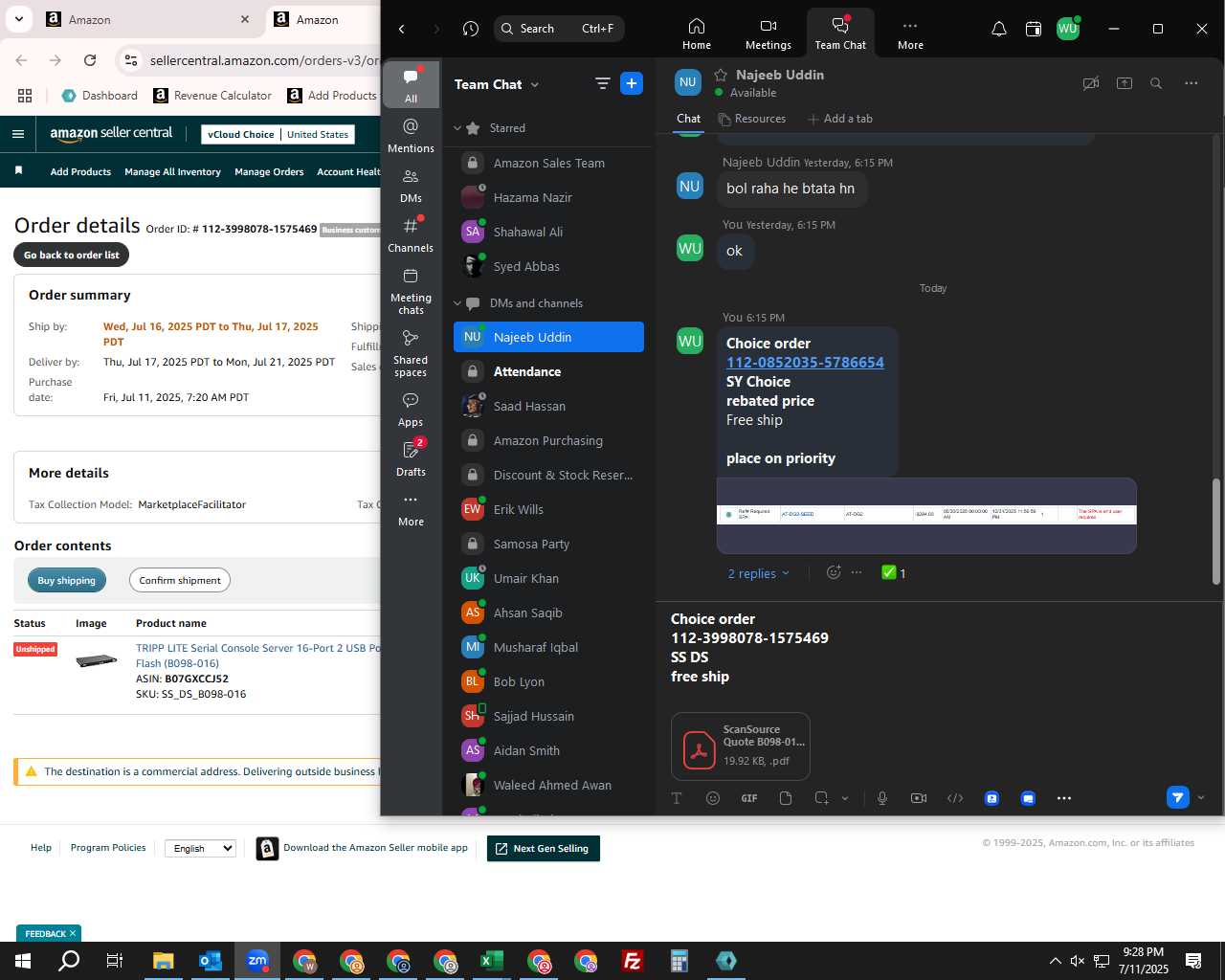Start a video meeting with Najeeb Uddin

coord(1090,83)
